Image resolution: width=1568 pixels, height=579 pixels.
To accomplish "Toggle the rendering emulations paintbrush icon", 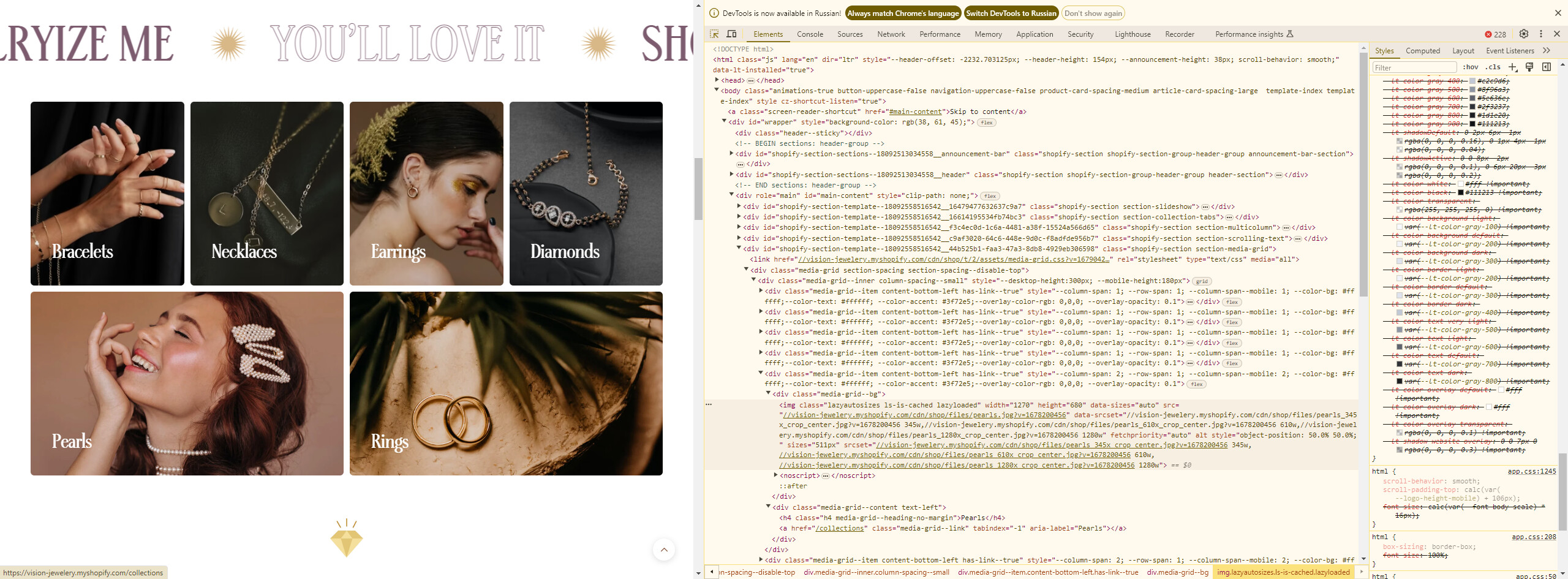I will click(x=1529, y=67).
